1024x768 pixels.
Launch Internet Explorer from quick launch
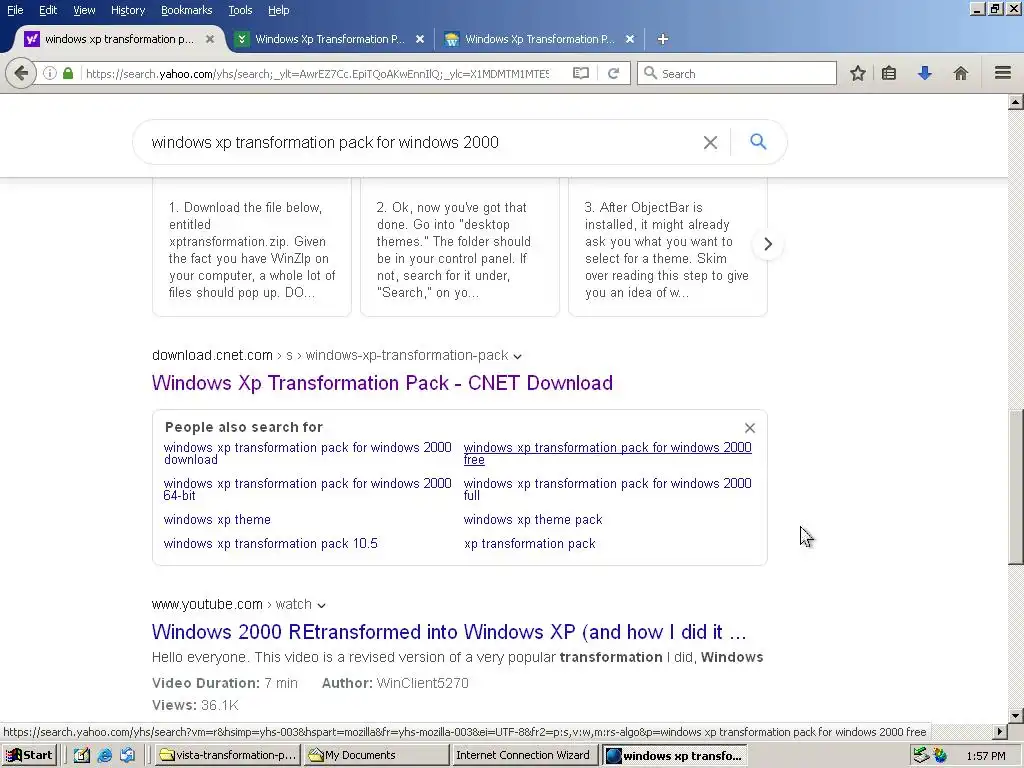[104, 756]
